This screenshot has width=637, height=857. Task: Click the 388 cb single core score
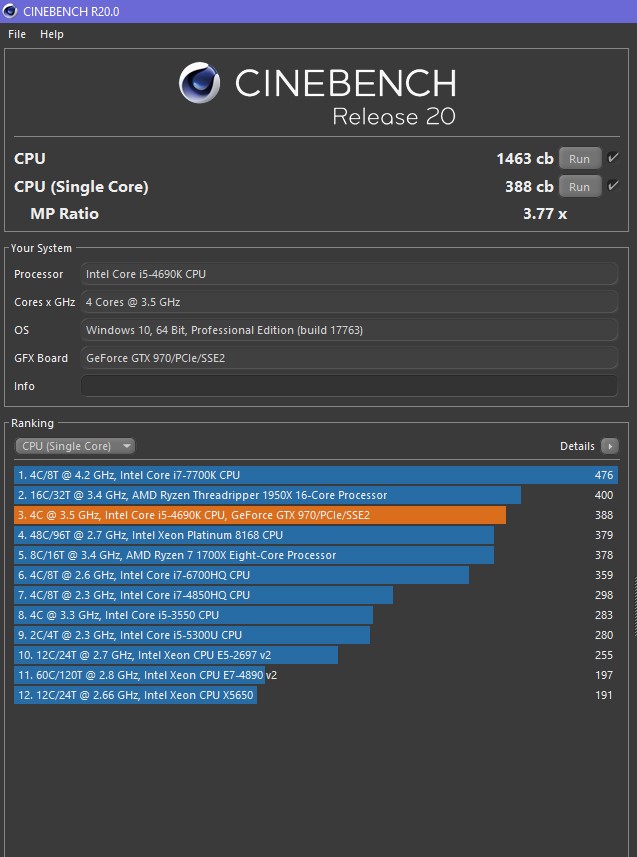click(529, 186)
